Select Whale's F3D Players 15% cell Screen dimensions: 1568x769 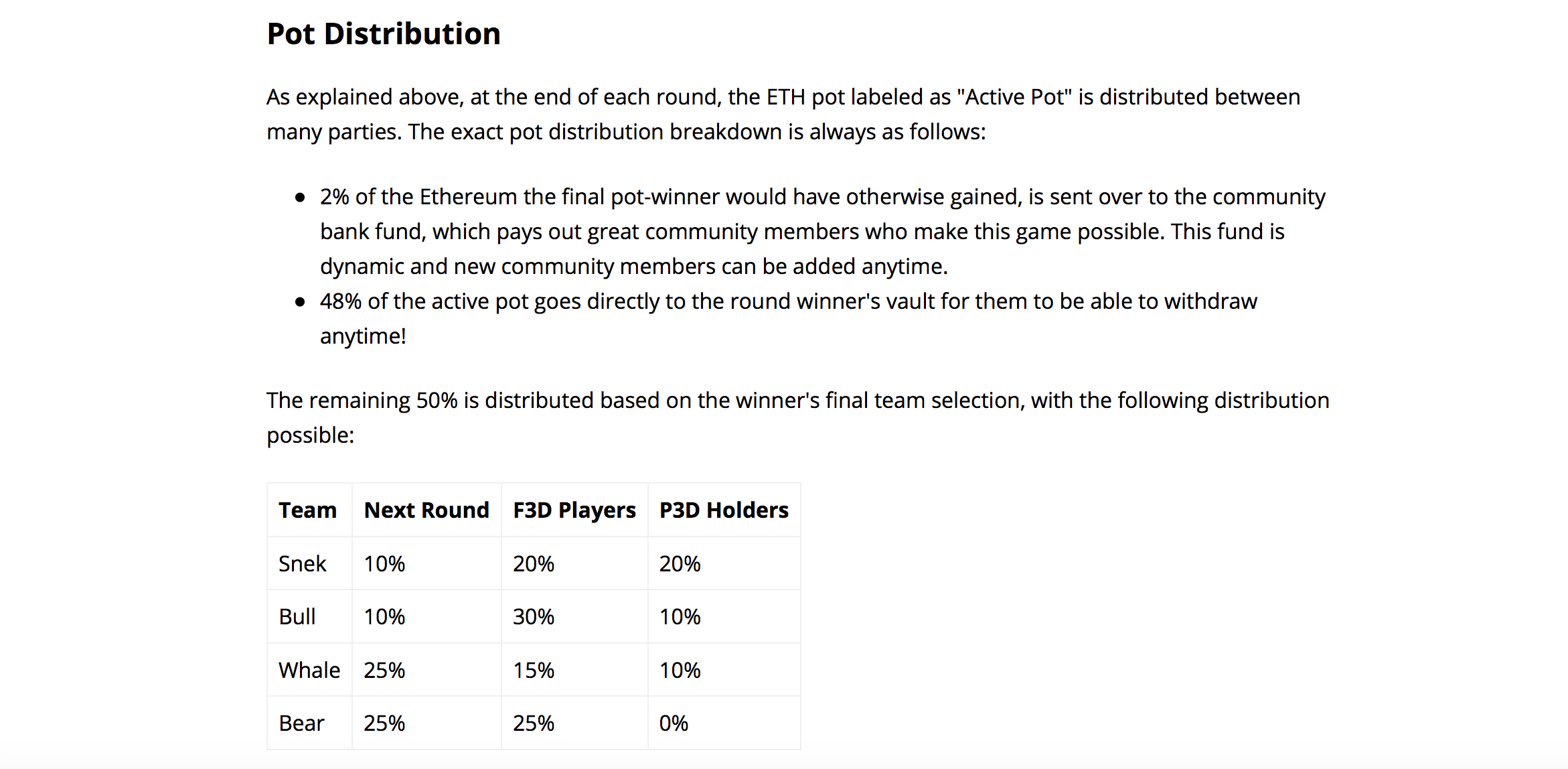[534, 670]
